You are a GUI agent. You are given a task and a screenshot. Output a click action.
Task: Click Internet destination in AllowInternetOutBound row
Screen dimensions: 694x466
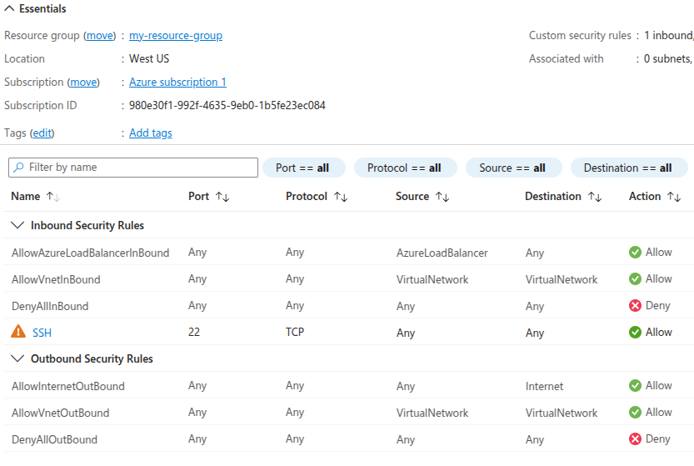click(x=544, y=386)
